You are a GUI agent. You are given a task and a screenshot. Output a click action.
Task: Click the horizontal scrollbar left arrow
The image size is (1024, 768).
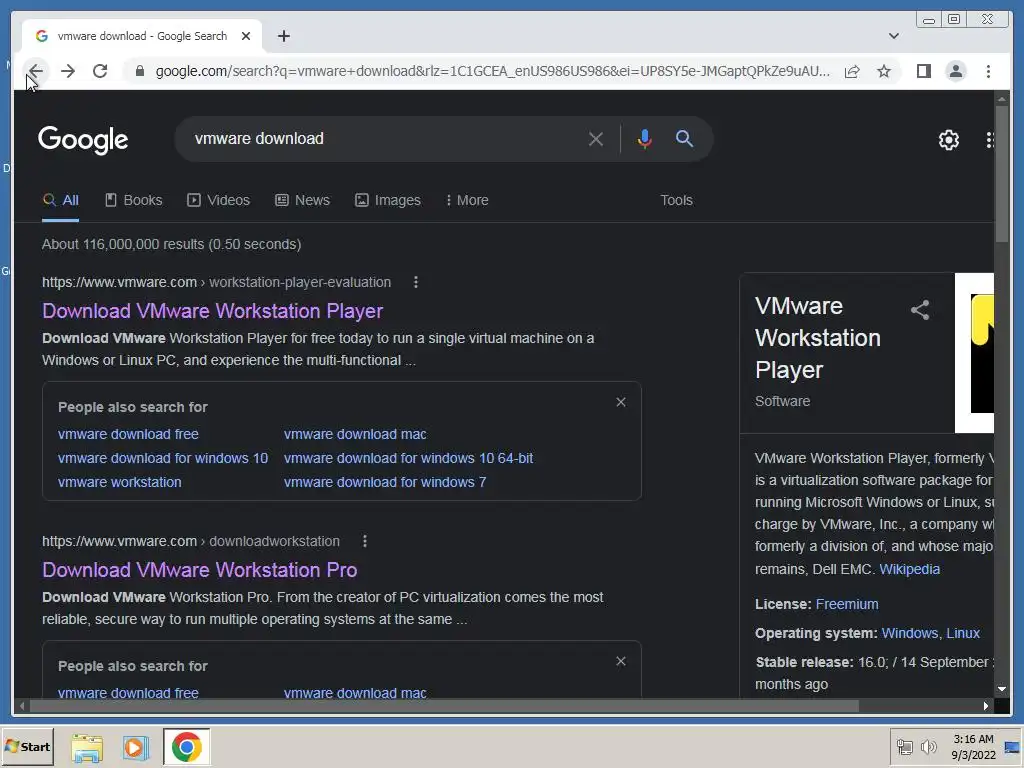[22, 706]
